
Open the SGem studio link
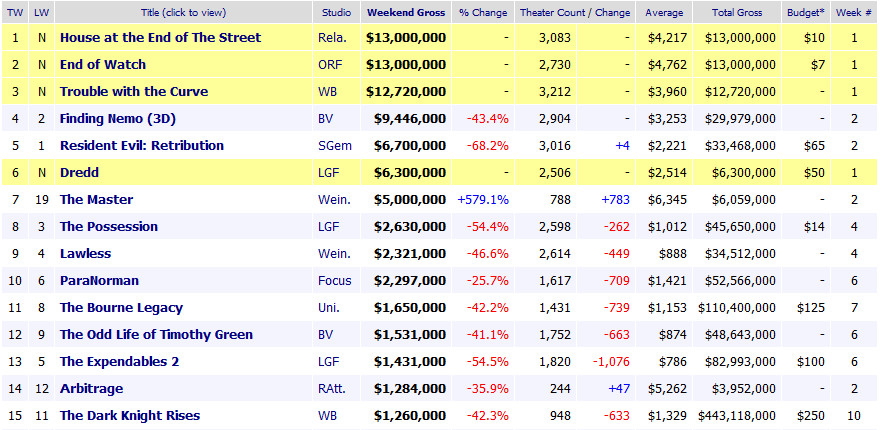(x=335, y=145)
